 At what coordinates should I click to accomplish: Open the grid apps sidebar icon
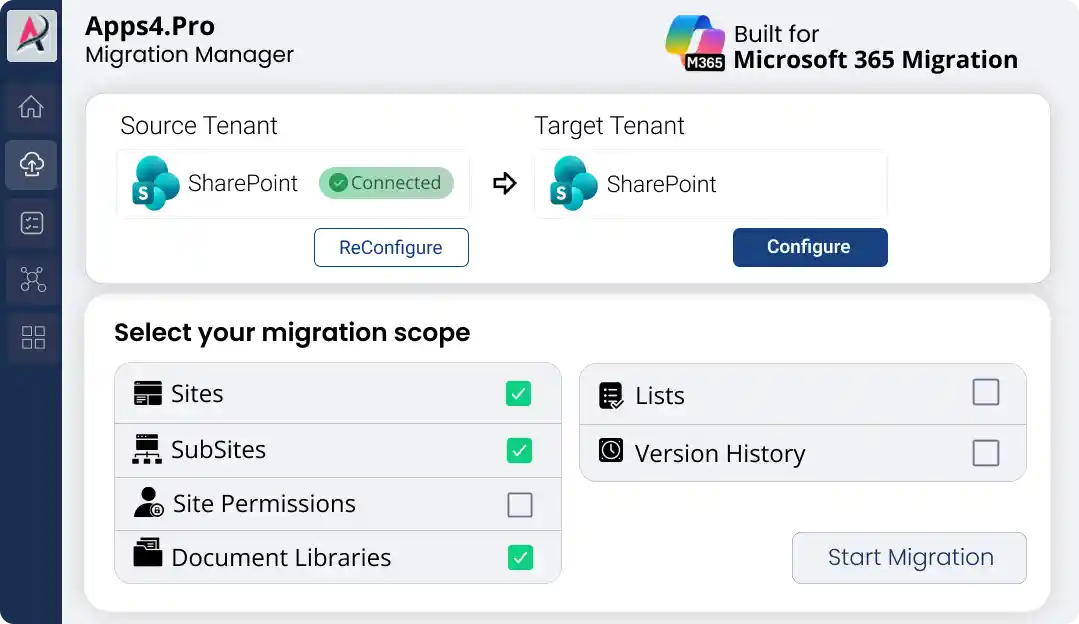[x=33, y=337]
